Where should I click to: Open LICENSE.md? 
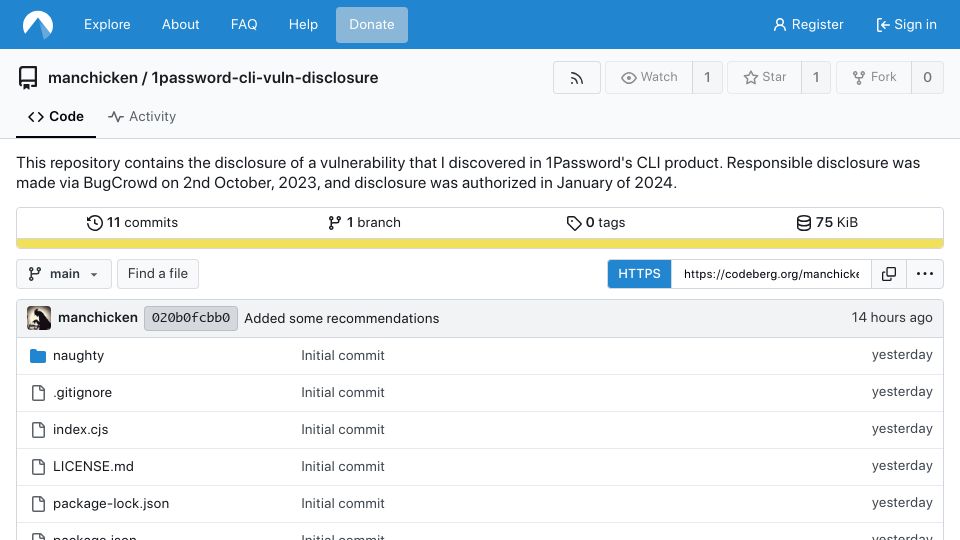(93, 467)
